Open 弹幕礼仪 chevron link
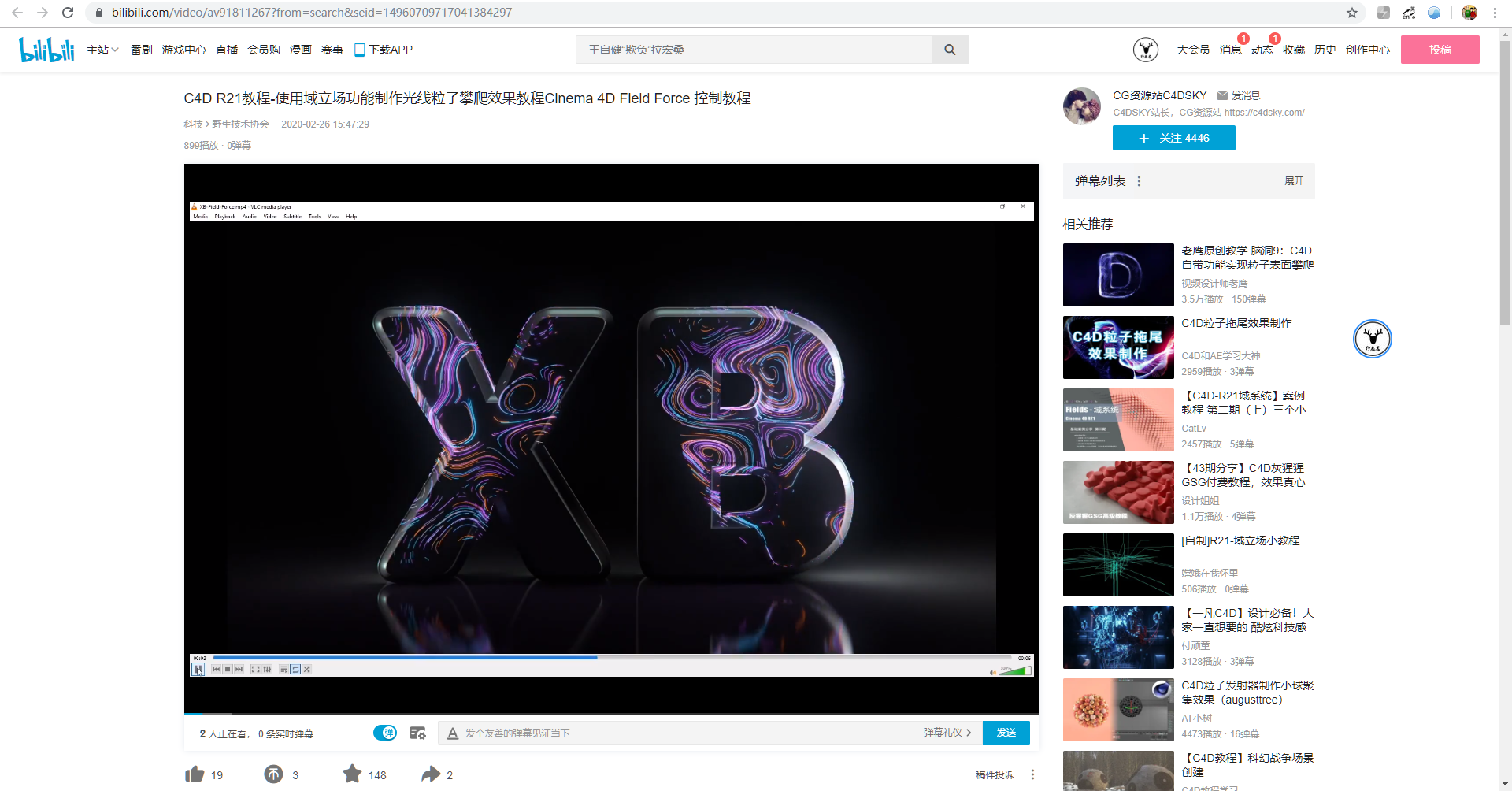 pos(947,733)
